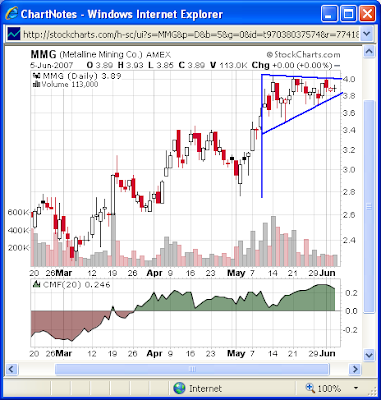Click the vertical scrollbar up arrow
Image resolution: width=381 pixels, height=400 pixels.
[x=369, y=52]
